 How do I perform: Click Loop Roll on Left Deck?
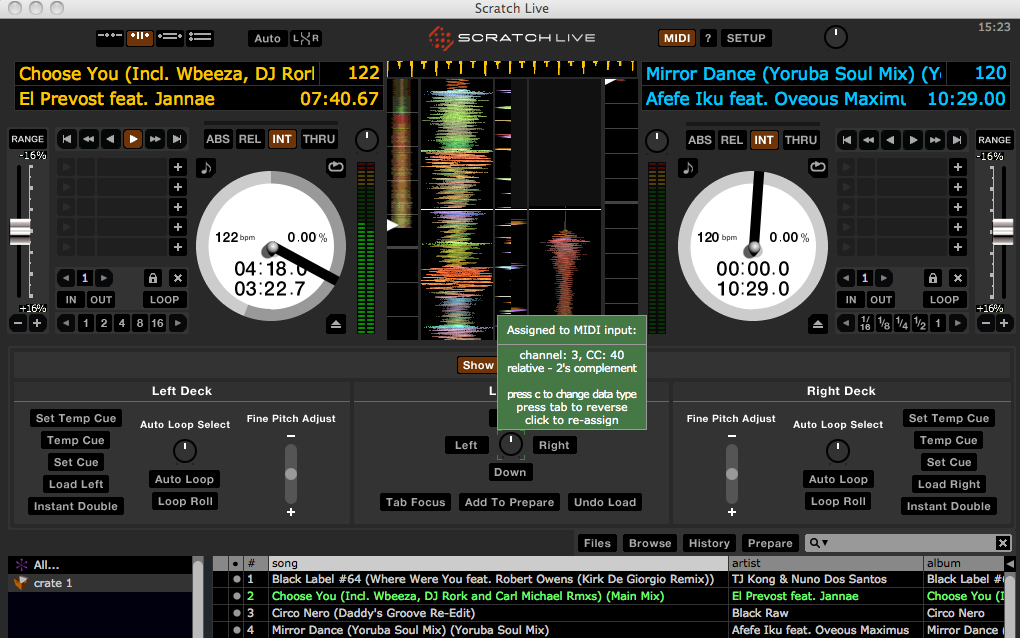pyautogui.click(x=185, y=501)
